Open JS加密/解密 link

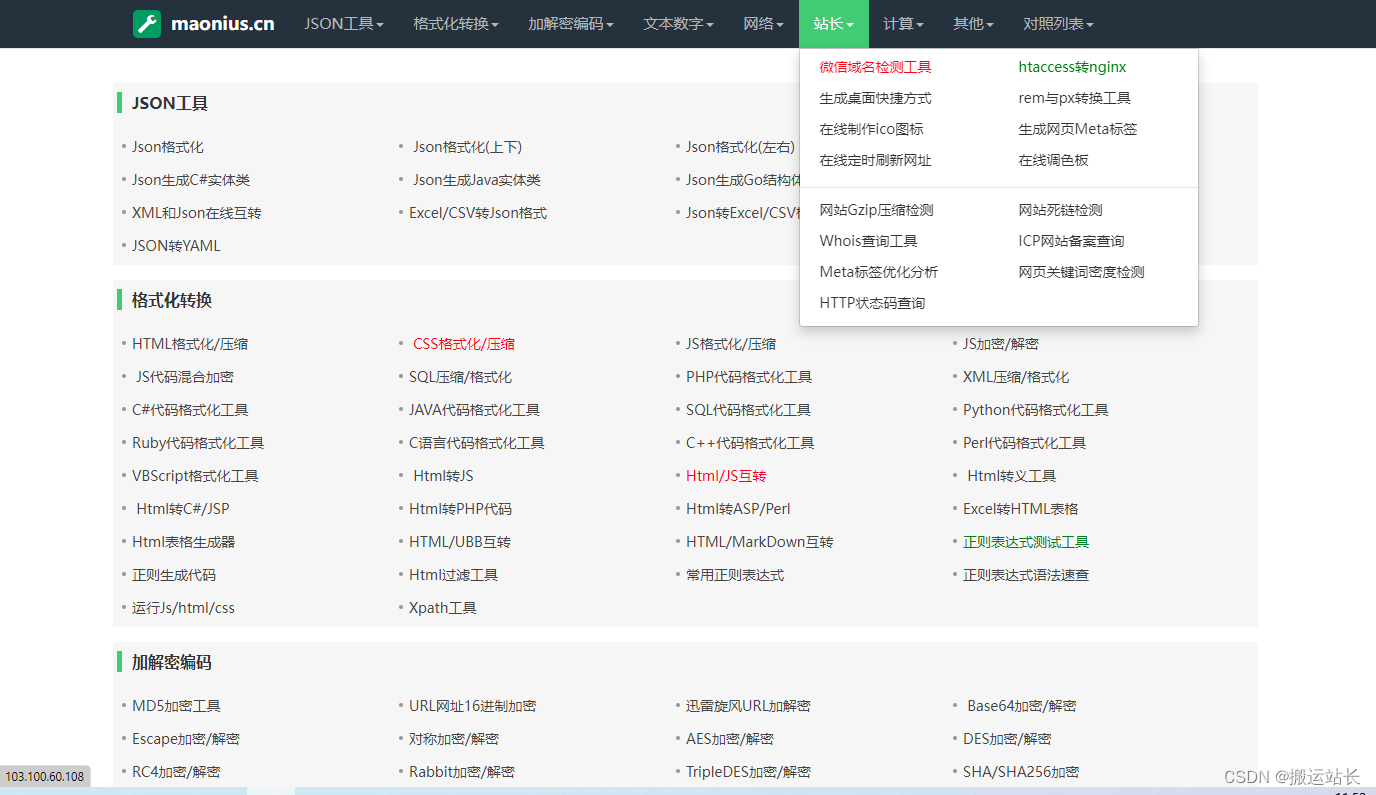pyautogui.click(x=1001, y=344)
